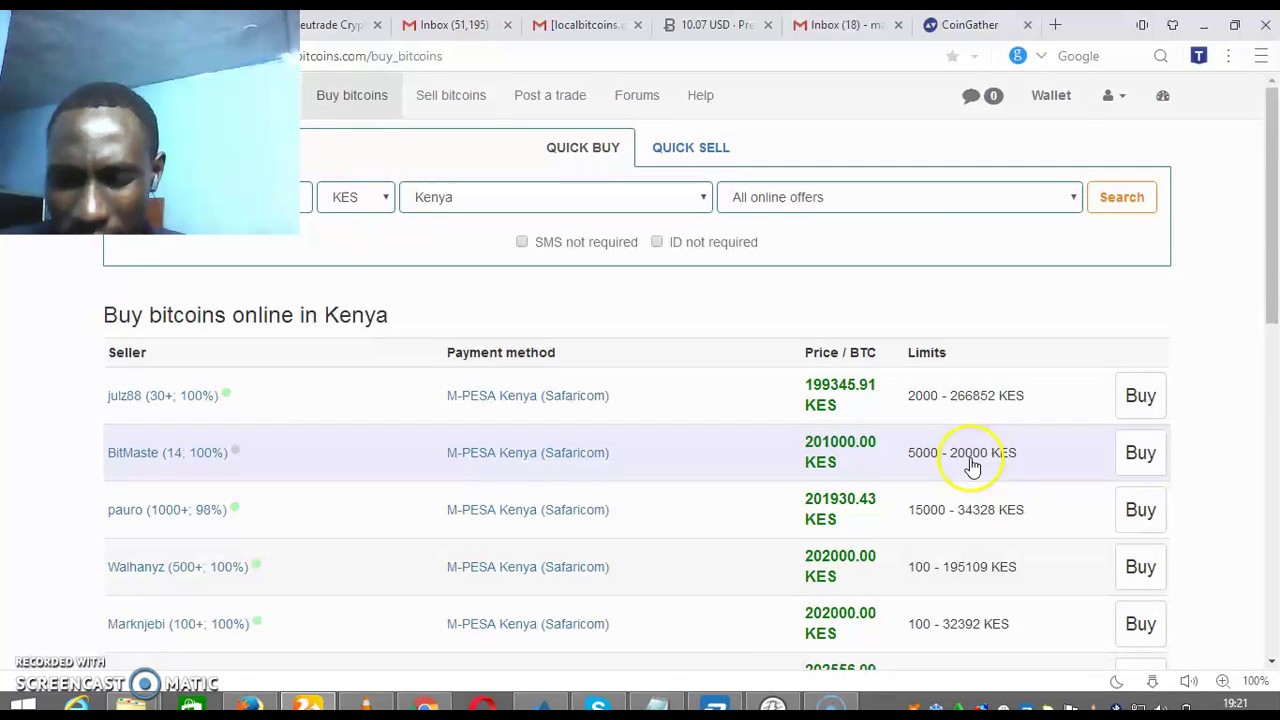Open seller Walhanyz profile link
The image size is (1280, 720).
point(178,567)
